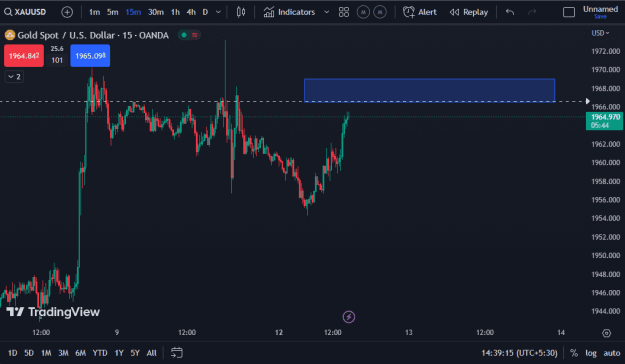Select the 5m timeframe

112,12
